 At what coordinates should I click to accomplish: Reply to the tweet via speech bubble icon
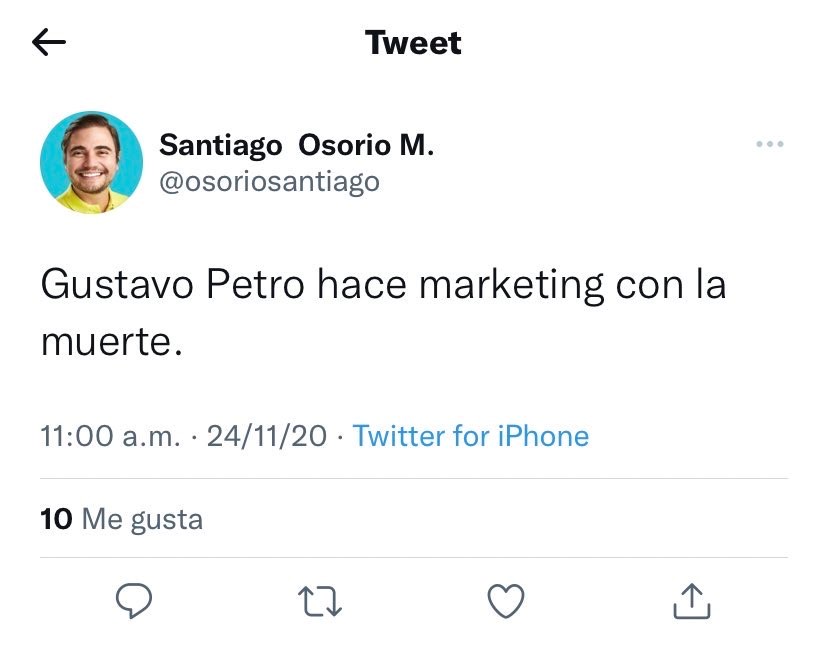tap(133, 600)
